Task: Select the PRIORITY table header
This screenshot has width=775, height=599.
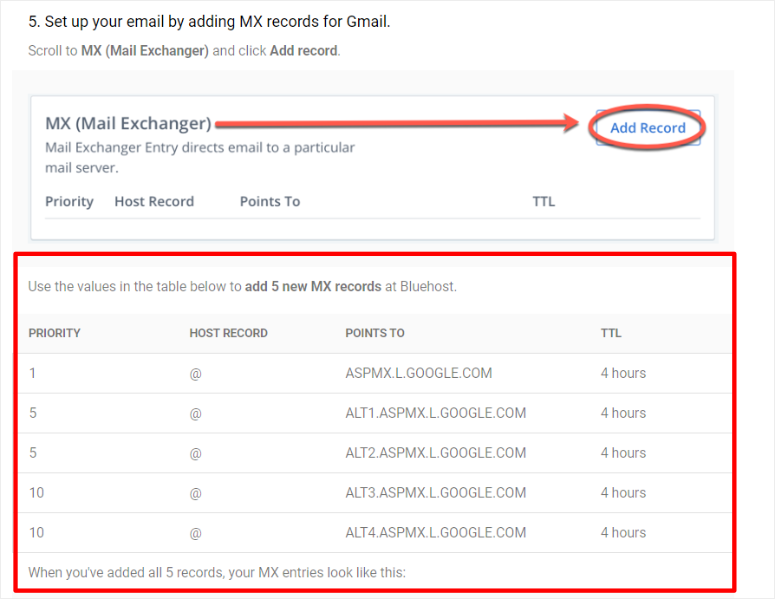Action: [x=54, y=333]
